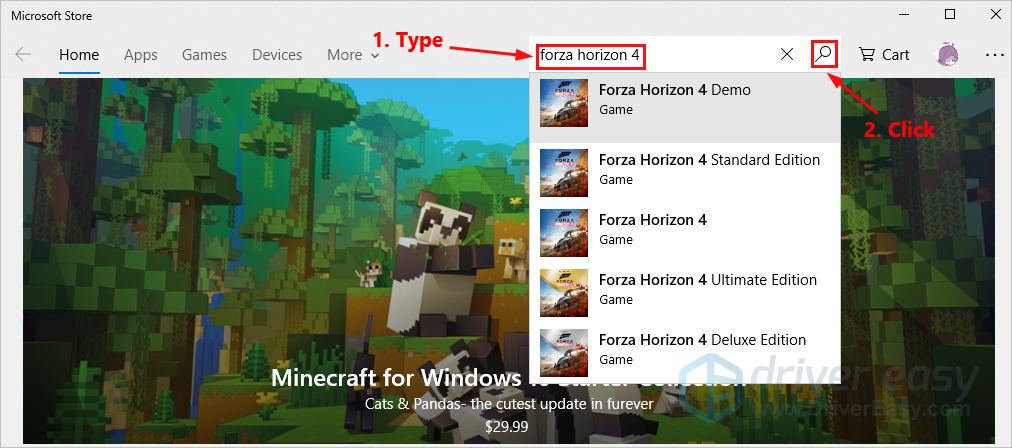Minimize the Microsoft Store window
Viewport: 1012px width, 448px height.
coord(903,14)
